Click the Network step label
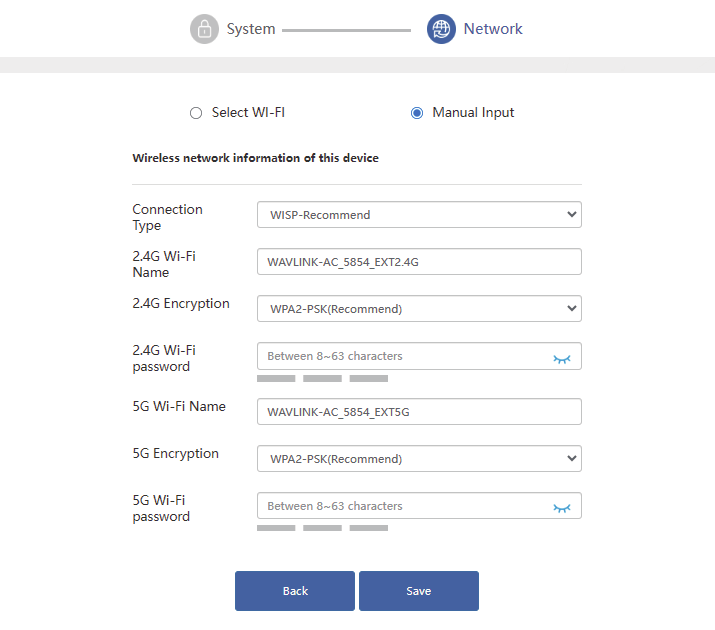 [x=493, y=29]
